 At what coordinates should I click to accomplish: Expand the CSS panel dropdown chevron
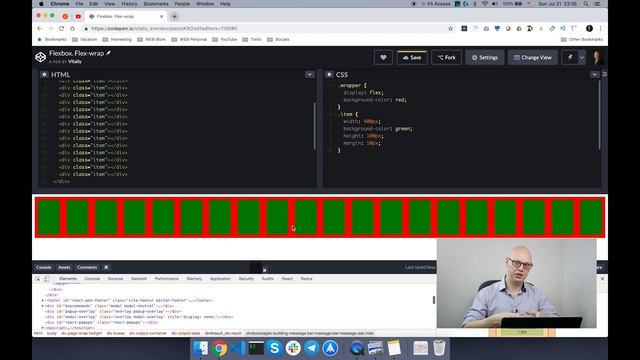594,75
